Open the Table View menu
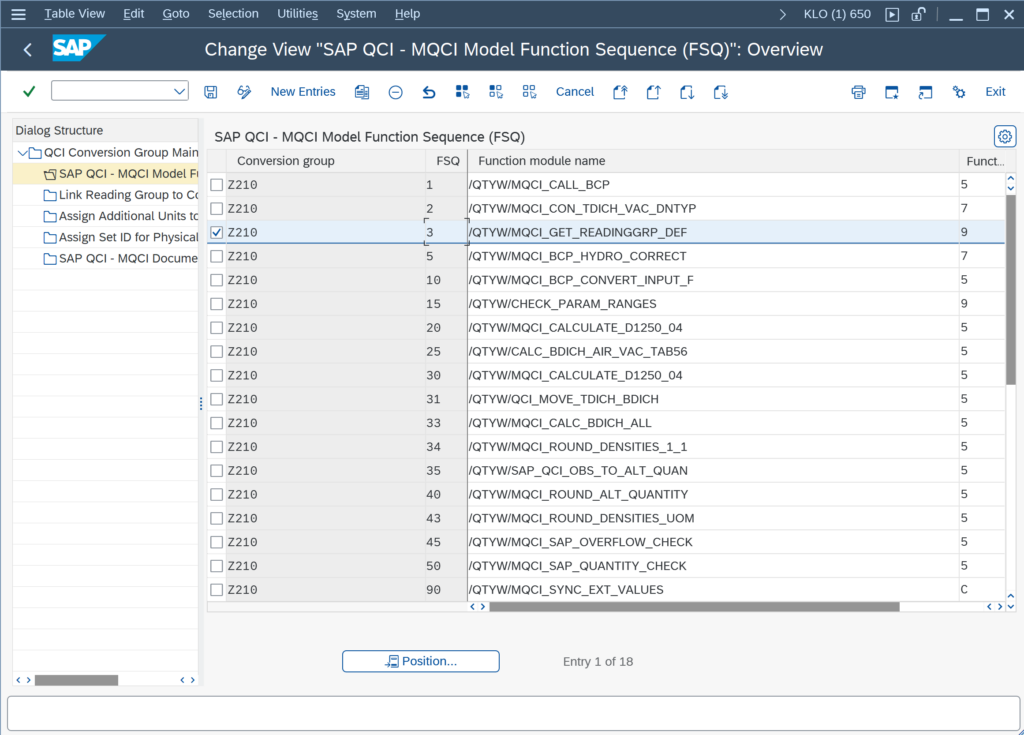1024x735 pixels. (74, 14)
